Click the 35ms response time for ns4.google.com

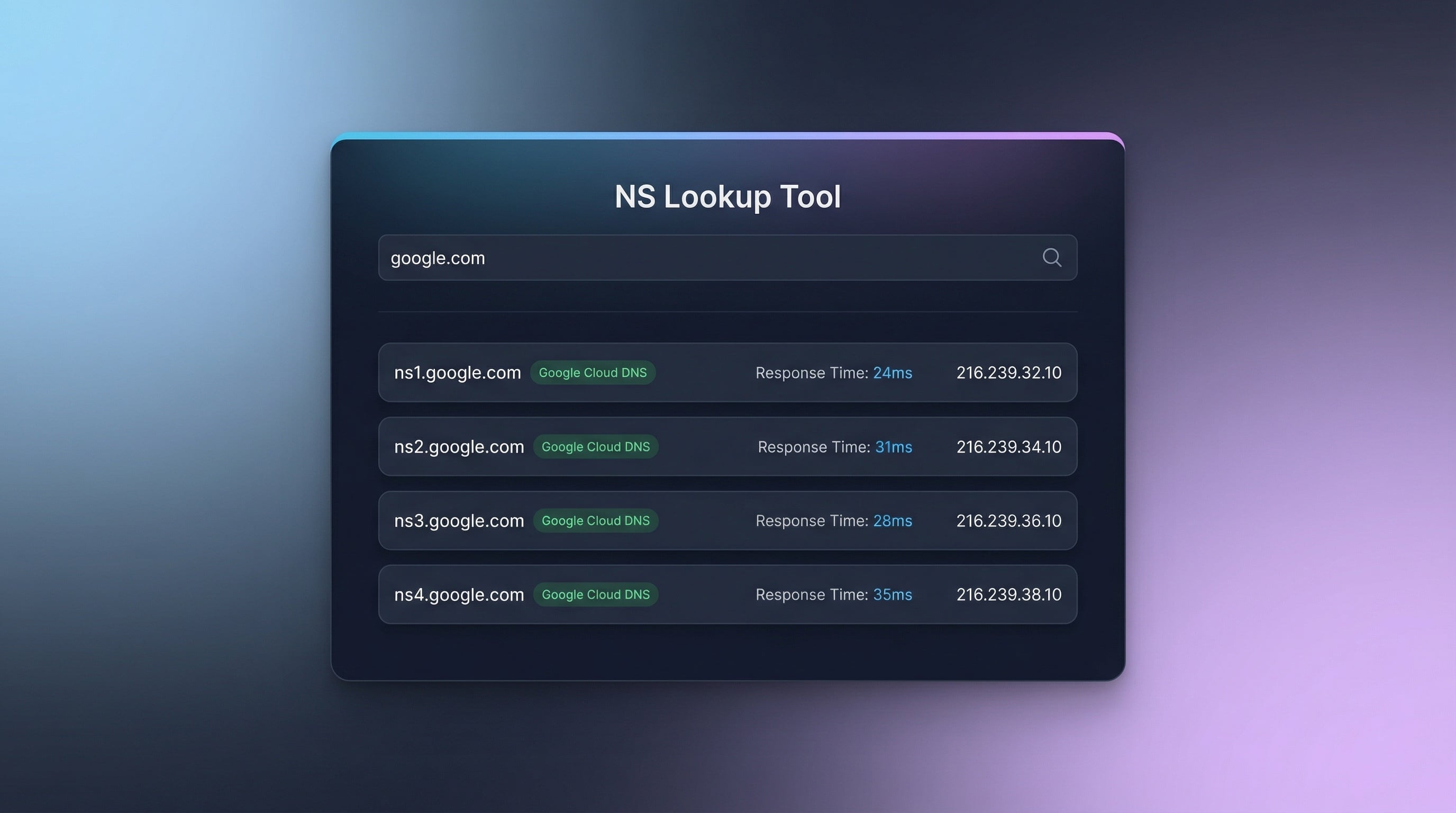coord(893,594)
